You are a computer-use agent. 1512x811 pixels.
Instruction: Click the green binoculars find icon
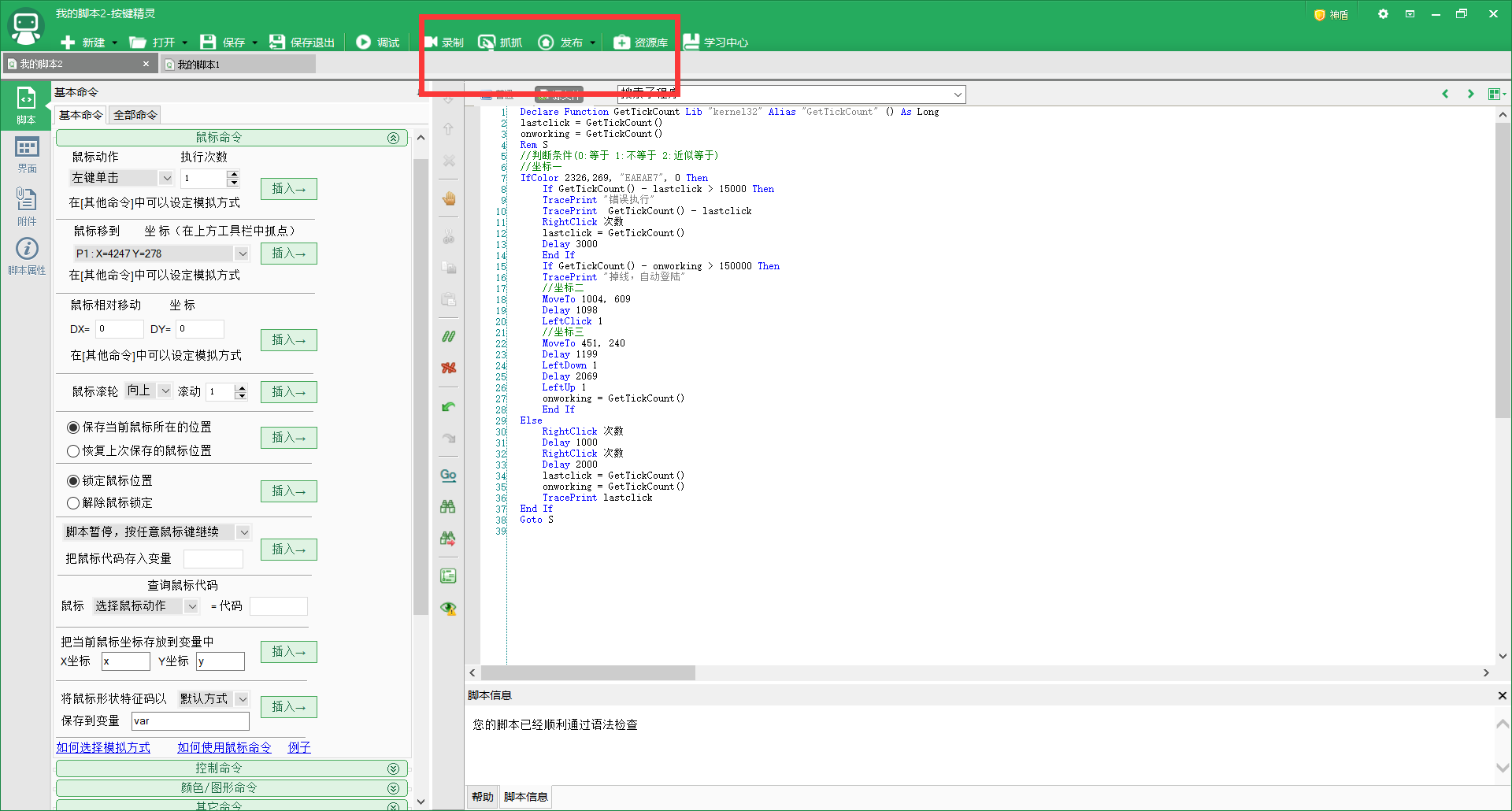(x=448, y=506)
